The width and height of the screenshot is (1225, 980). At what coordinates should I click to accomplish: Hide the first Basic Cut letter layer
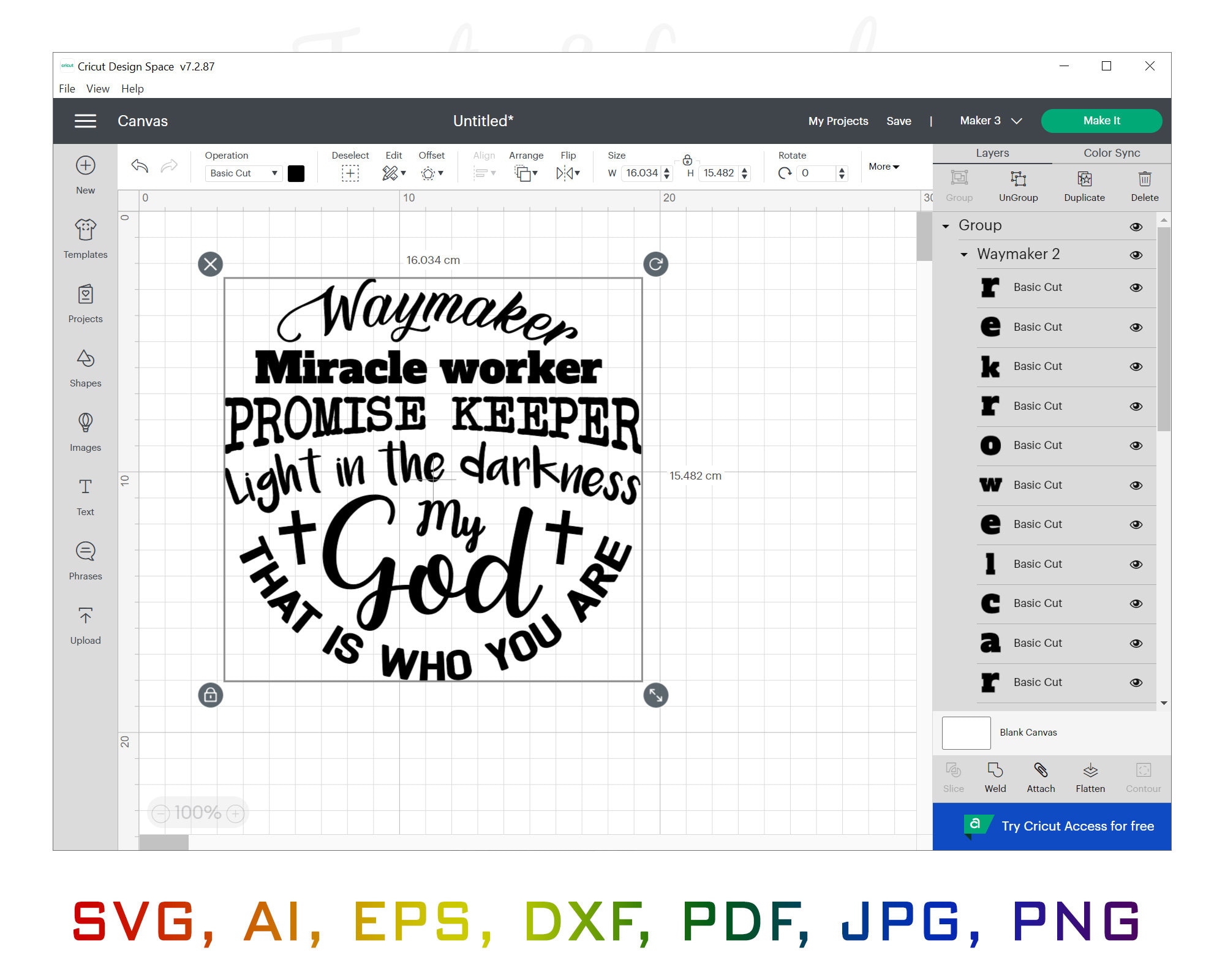(1136, 287)
